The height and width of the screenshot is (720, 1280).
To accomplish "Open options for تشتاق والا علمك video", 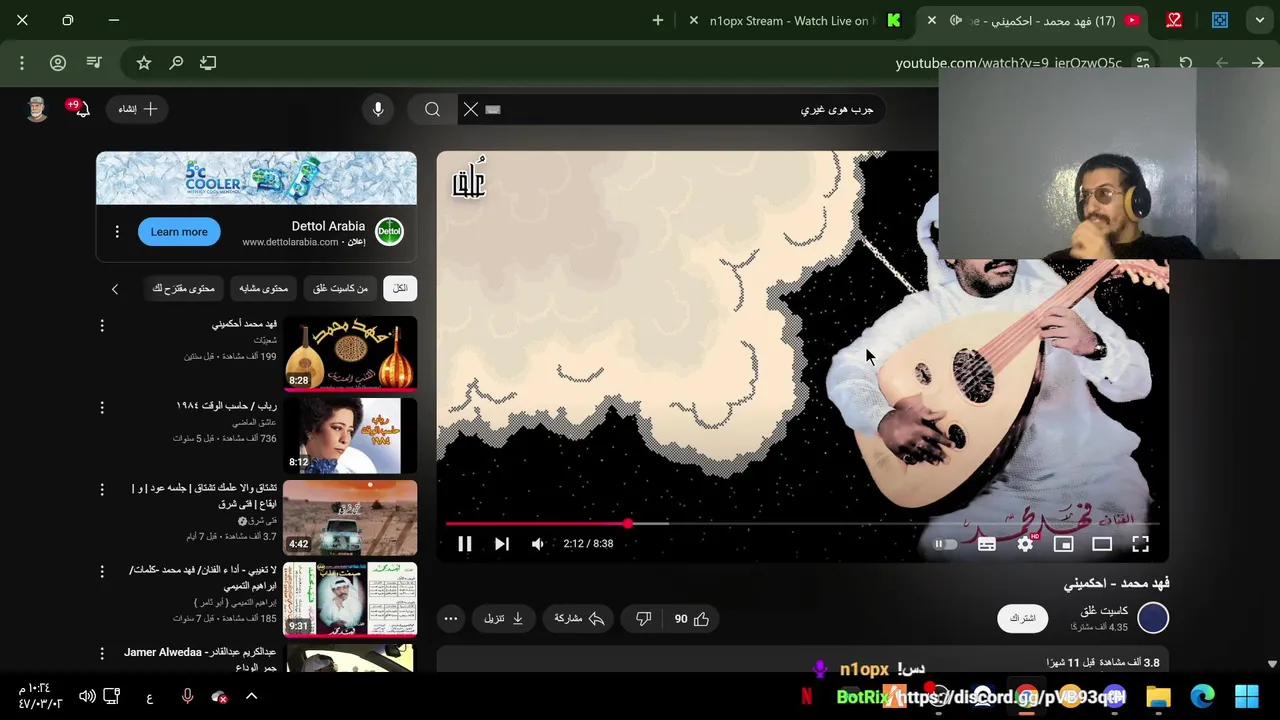I will coord(101,489).
